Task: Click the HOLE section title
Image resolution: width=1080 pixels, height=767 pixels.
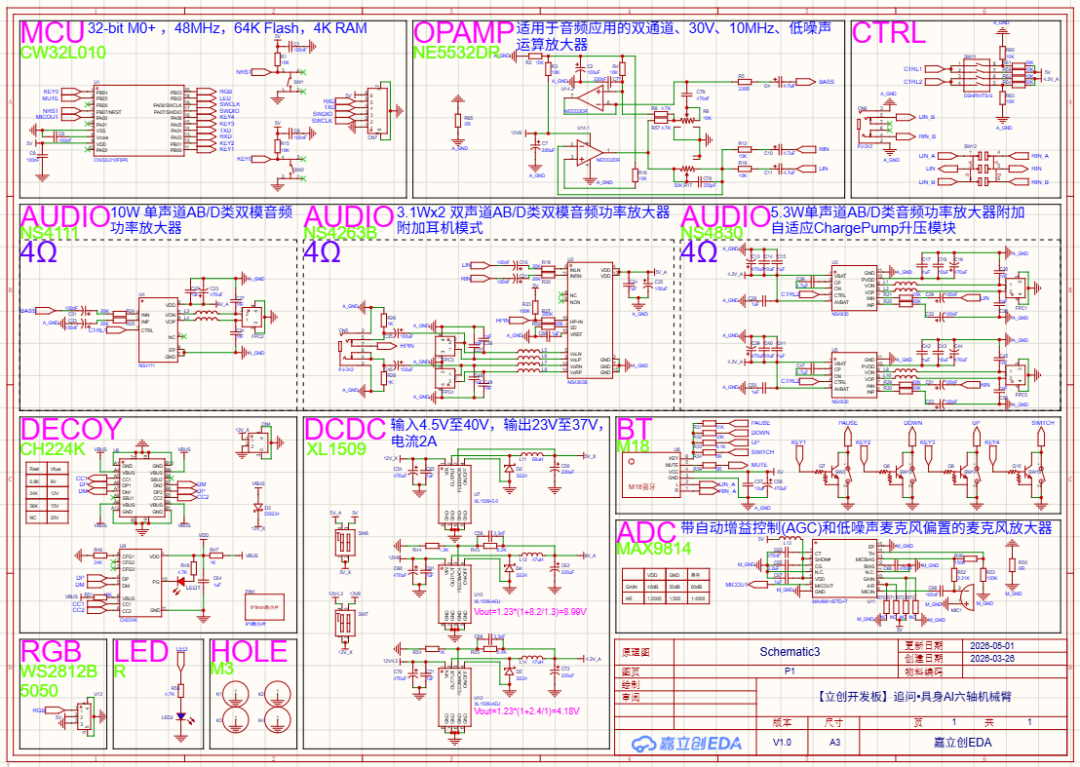Action: [249, 651]
